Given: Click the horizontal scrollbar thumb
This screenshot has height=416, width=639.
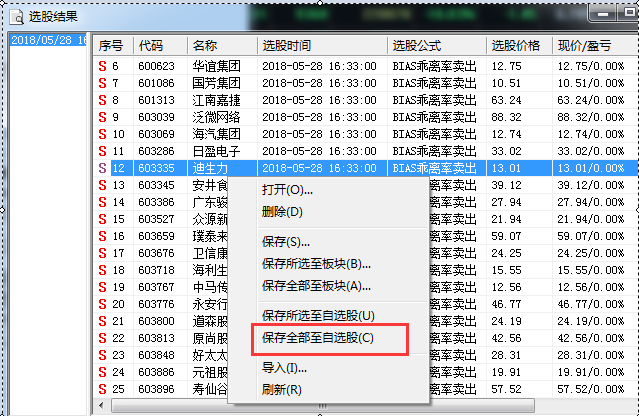Looking at the screenshot, I should (x=323, y=406).
